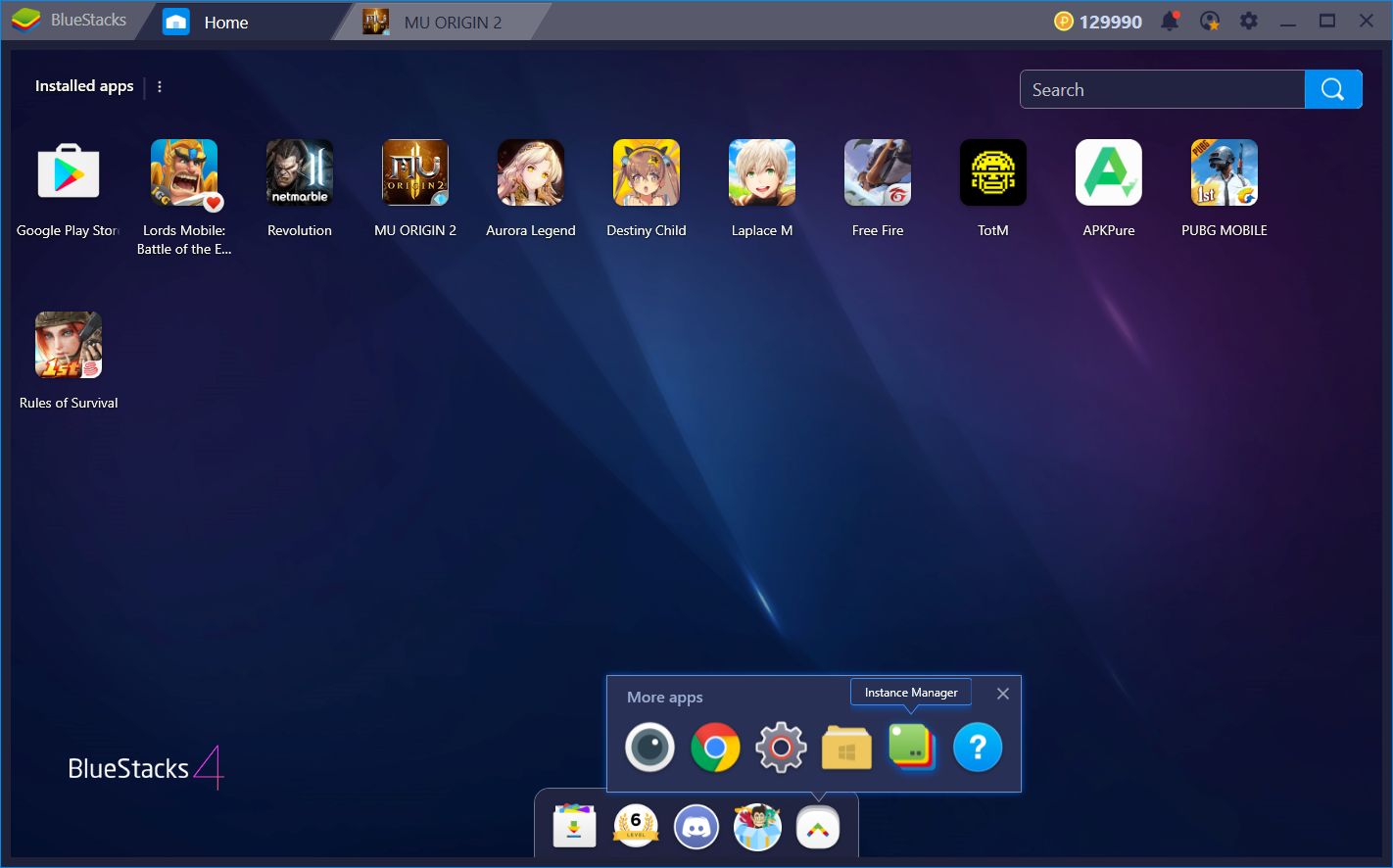Click the Installed apps label

tap(84, 86)
